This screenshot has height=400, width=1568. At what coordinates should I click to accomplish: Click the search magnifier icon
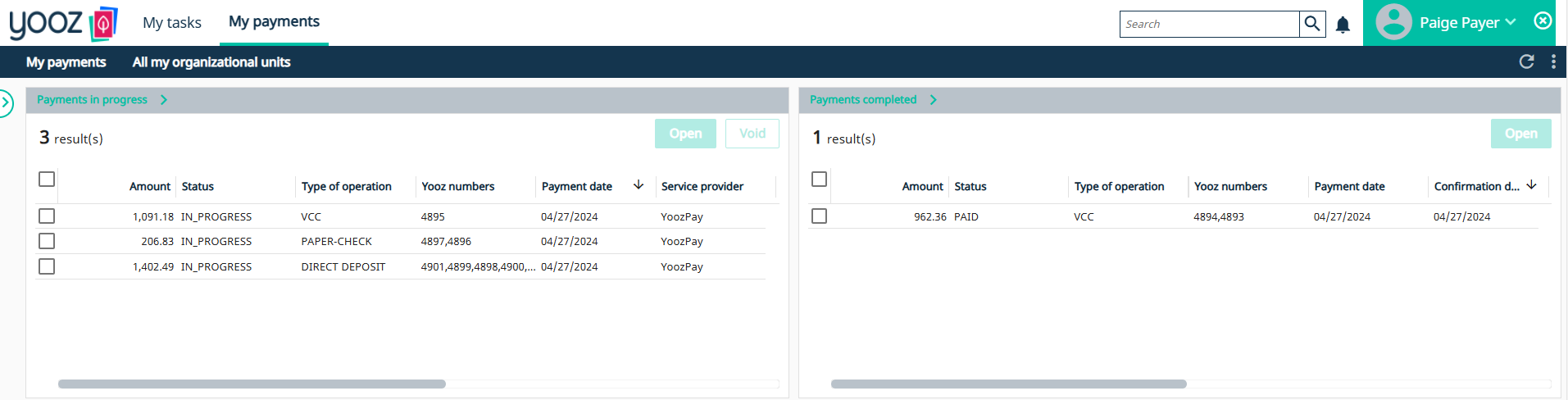point(1312,24)
